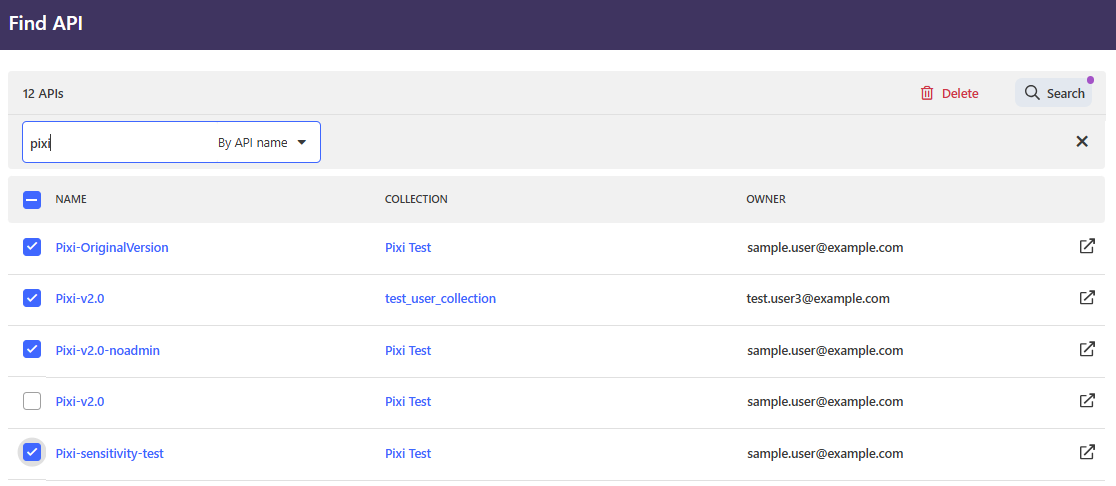Click the trash icon Delete button
Image resolution: width=1116 pixels, height=486 pixels.
tap(949, 93)
